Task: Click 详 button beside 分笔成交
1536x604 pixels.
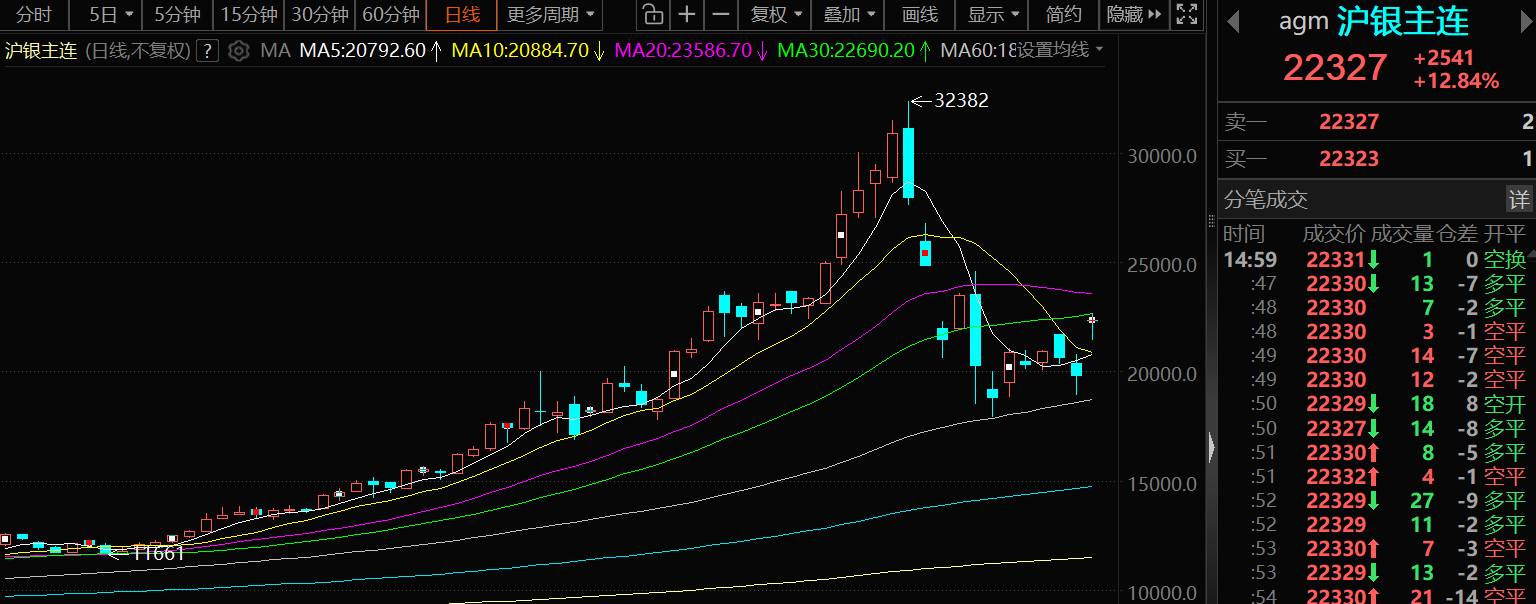Action: pyautogui.click(x=1519, y=200)
